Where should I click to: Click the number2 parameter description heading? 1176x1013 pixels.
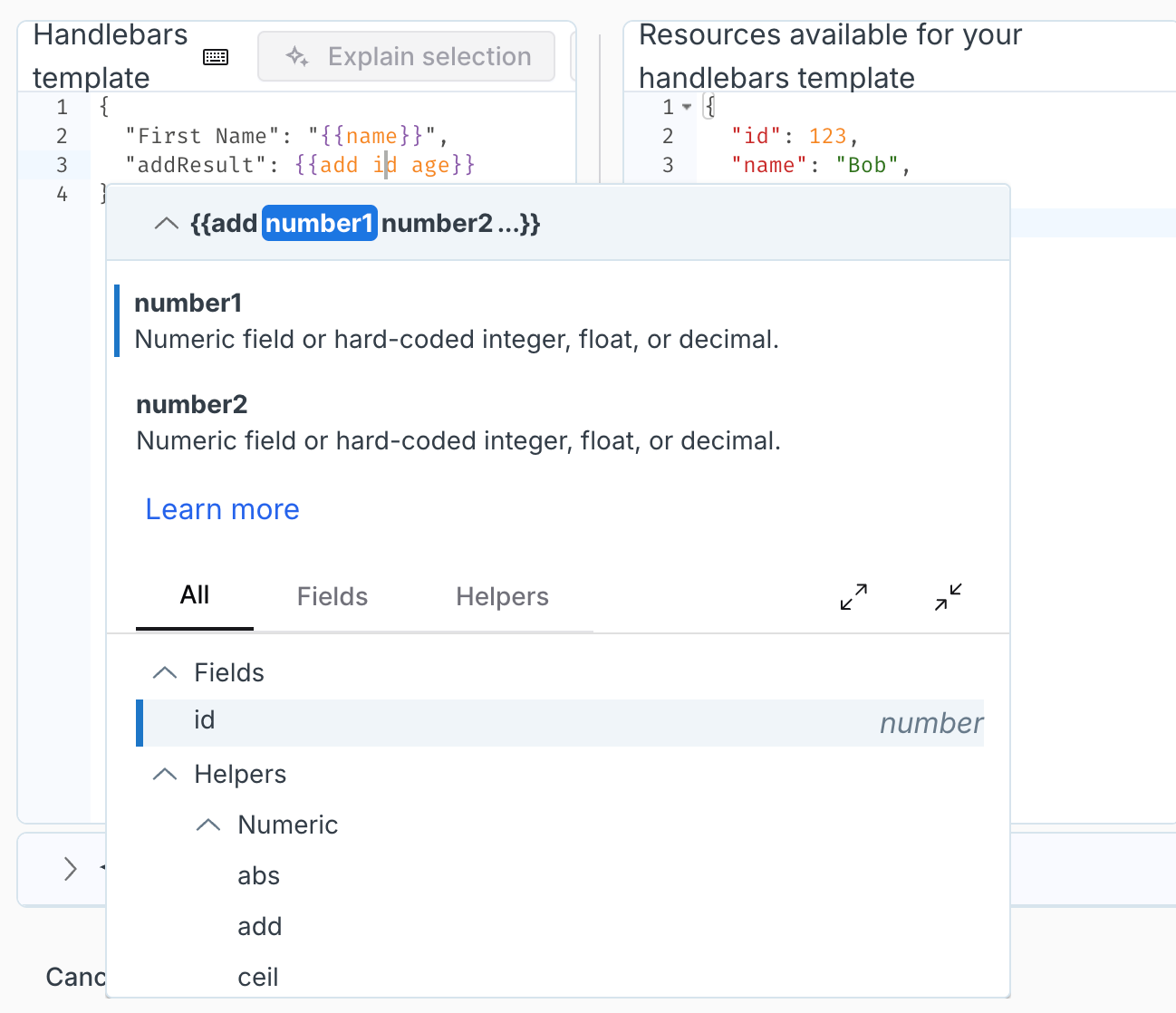(191, 404)
